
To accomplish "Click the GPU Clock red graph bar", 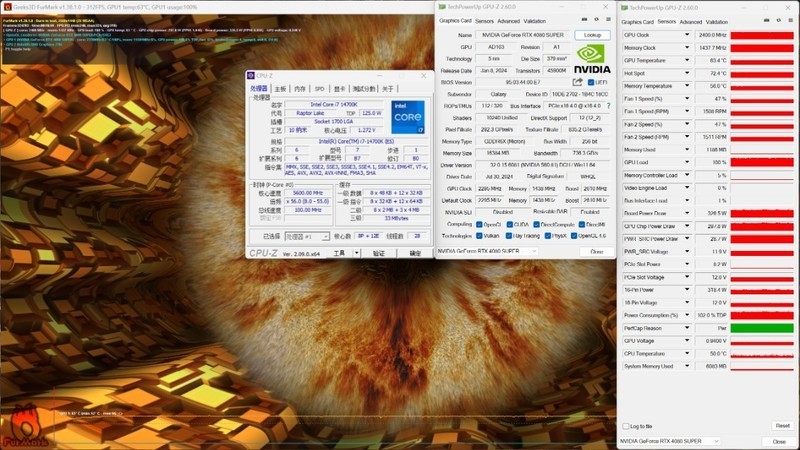I will 762,35.
